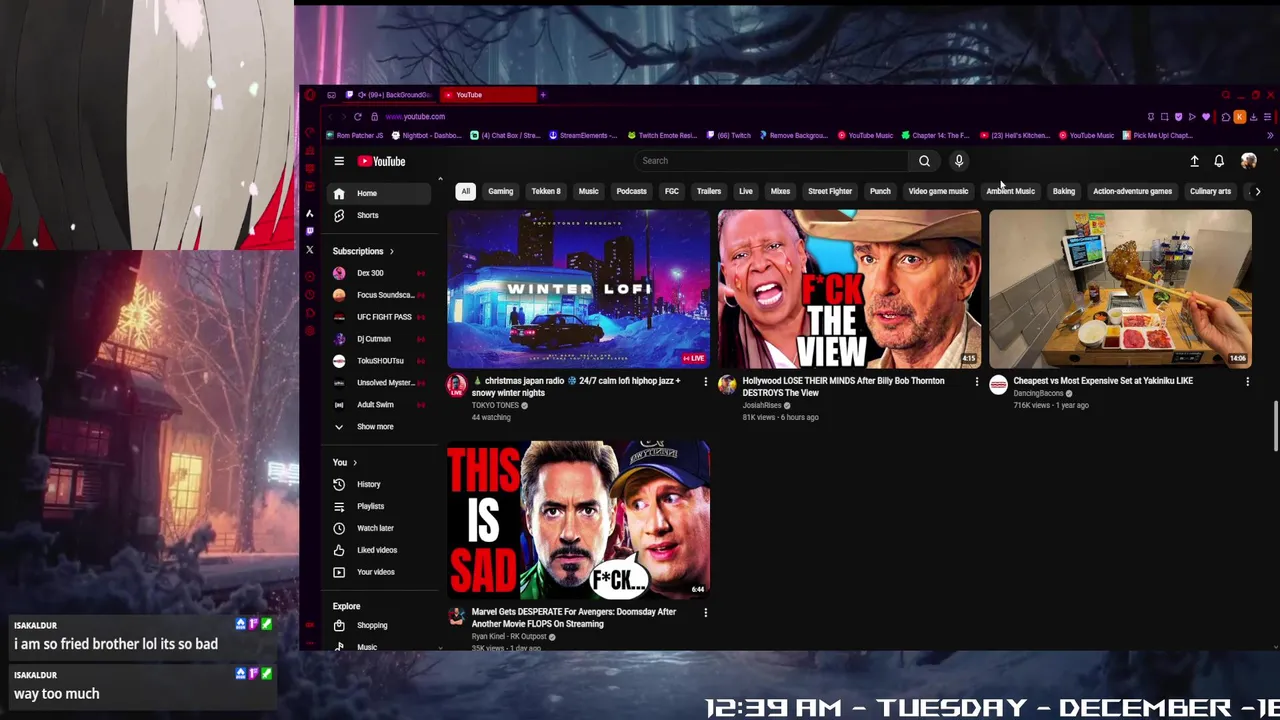Viewport: 1280px width, 720px height.
Task: Open the Winter Lofi live stream thumbnail
Action: 578,289
